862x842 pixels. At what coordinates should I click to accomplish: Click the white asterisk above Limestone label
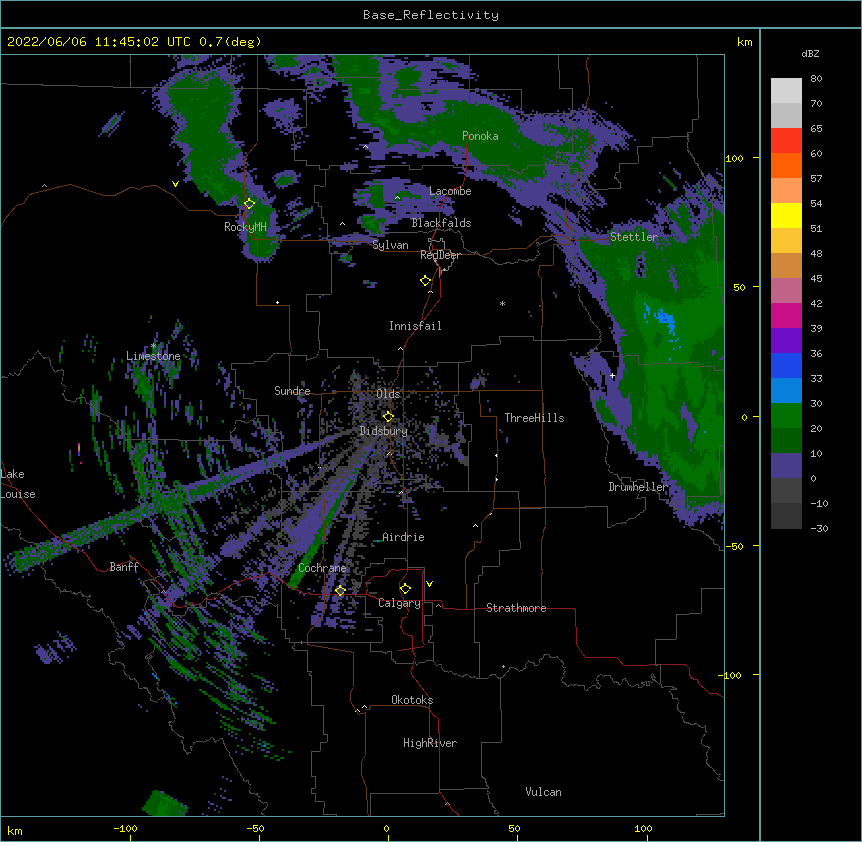coord(154,346)
